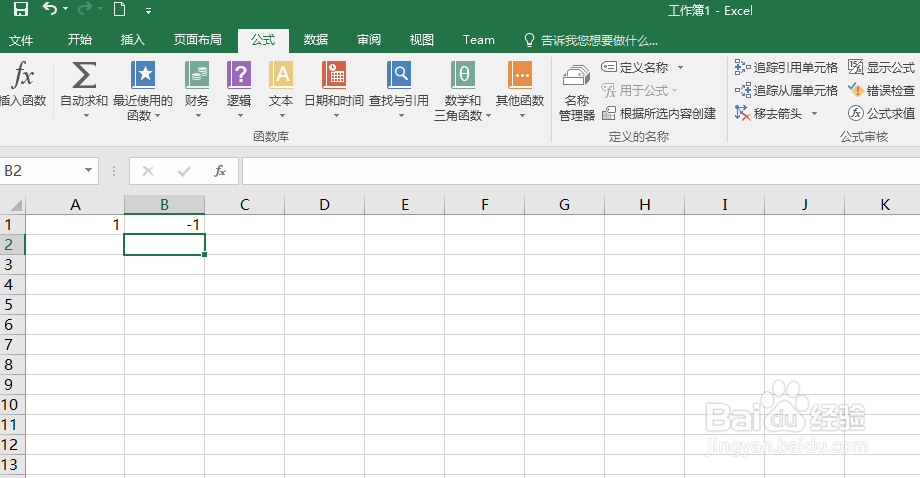
Task: Expand the 其他函数 dropdown arrow
Action: [522, 116]
